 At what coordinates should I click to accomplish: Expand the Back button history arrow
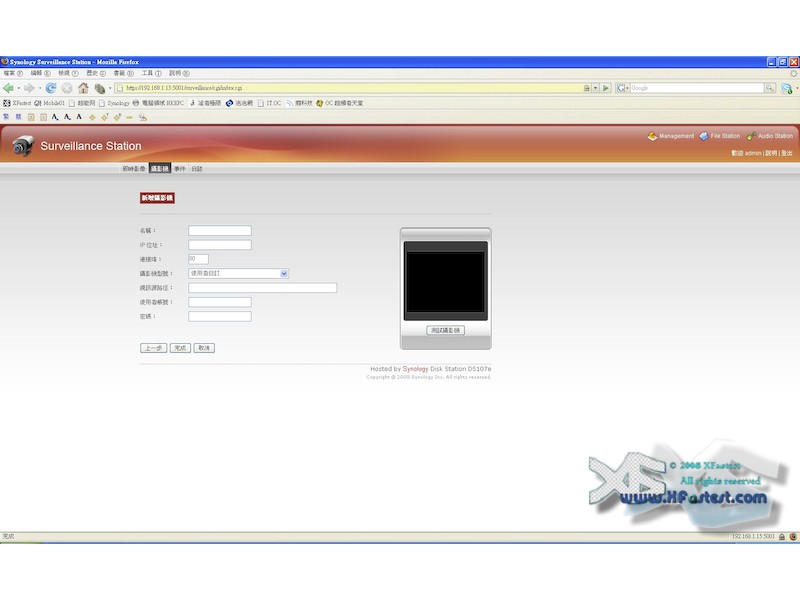[18, 88]
